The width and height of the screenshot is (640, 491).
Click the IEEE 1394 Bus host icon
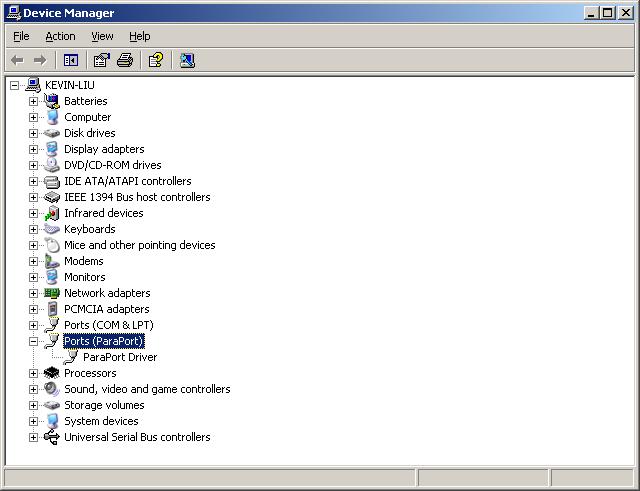(x=52, y=197)
